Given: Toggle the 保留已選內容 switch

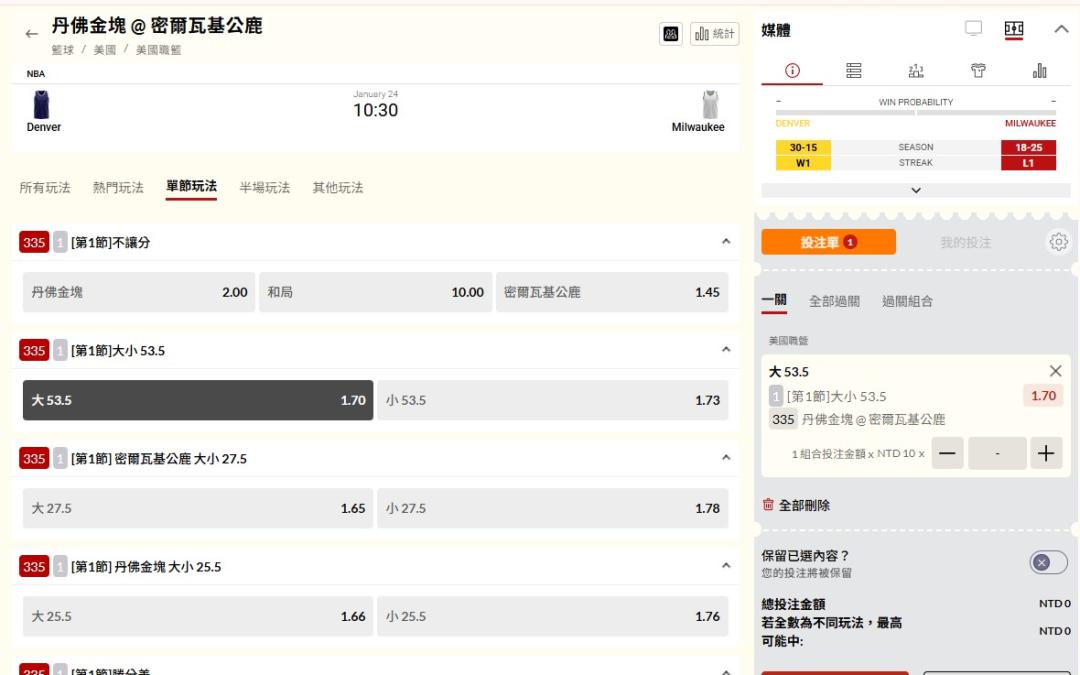Looking at the screenshot, I should pos(1048,563).
